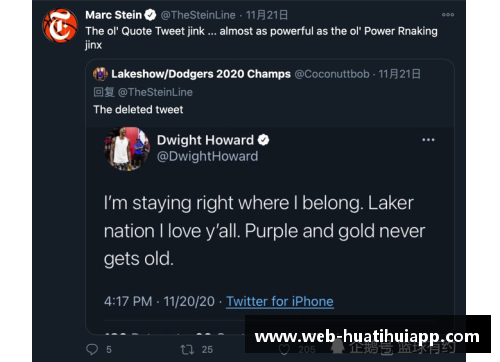Click the @Coconuttbob handle
The width and height of the screenshot is (500, 362).
pyautogui.click(x=332, y=74)
